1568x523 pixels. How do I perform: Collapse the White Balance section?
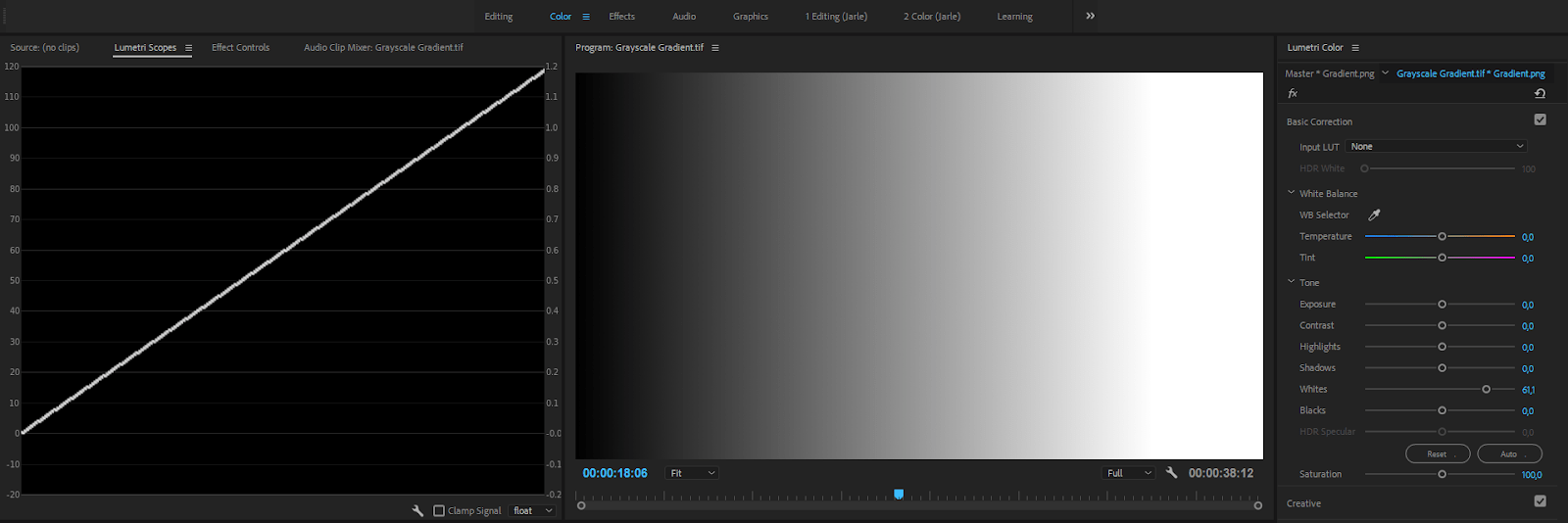[1291, 193]
